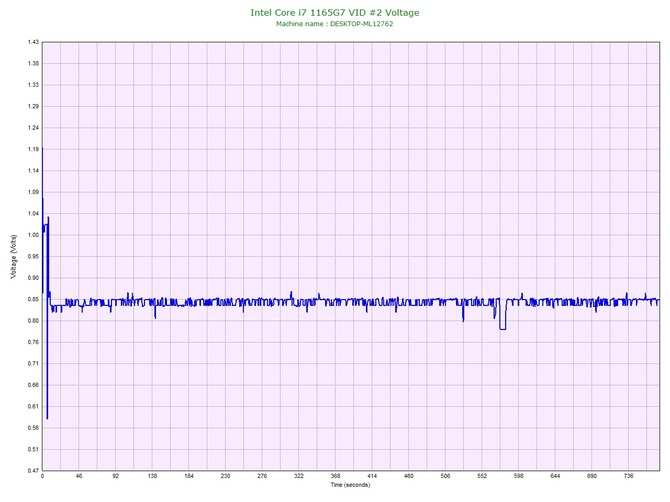Click the 506 tick on the time axis
Viewport: 670px width, 502px height.
pos(445,476)
